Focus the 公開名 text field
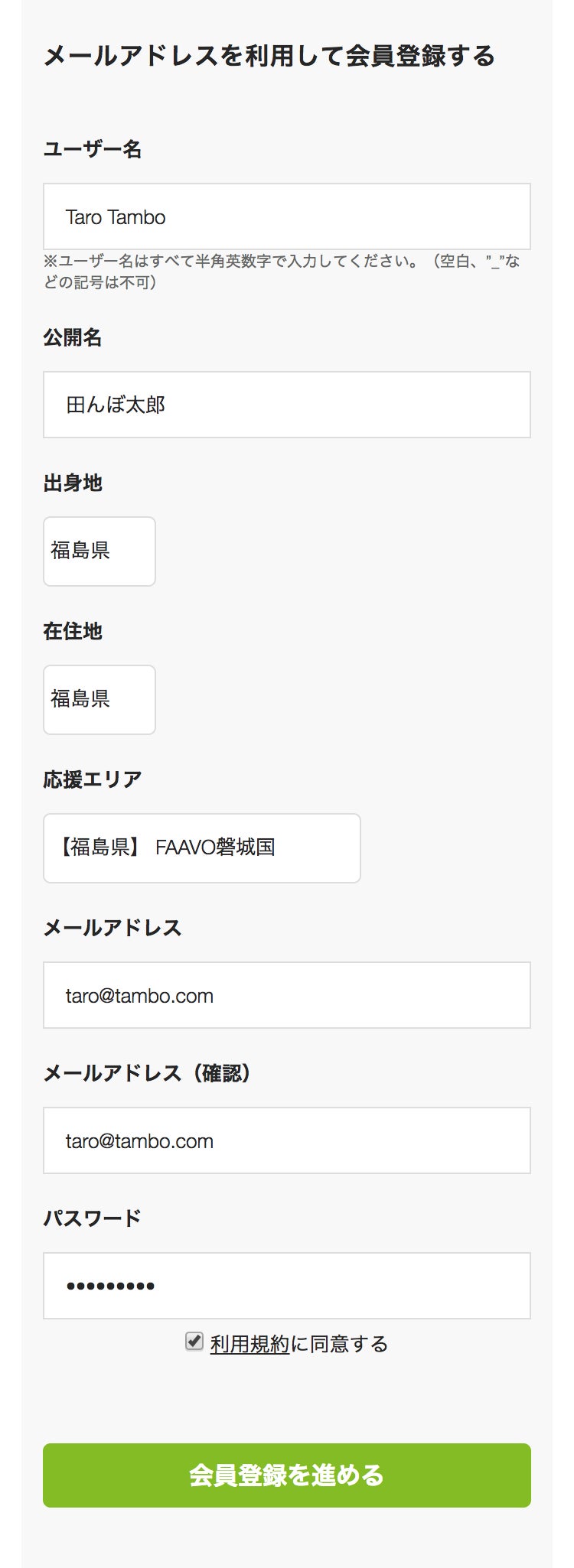Screen dimensions: 574x1568 pyautogui.click(x=286, y=405)
